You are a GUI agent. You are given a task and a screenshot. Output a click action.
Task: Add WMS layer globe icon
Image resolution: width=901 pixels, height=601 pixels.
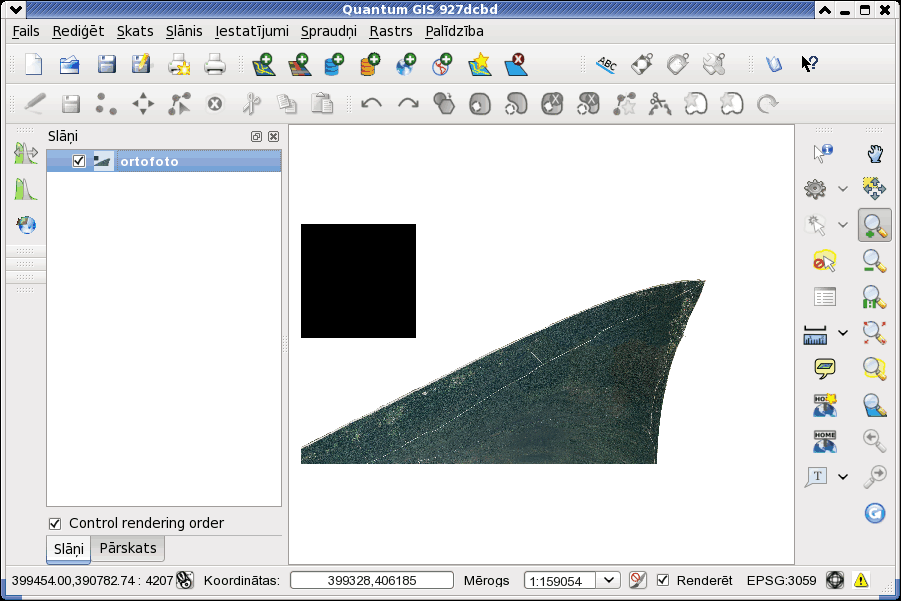[x=406, y=64]
